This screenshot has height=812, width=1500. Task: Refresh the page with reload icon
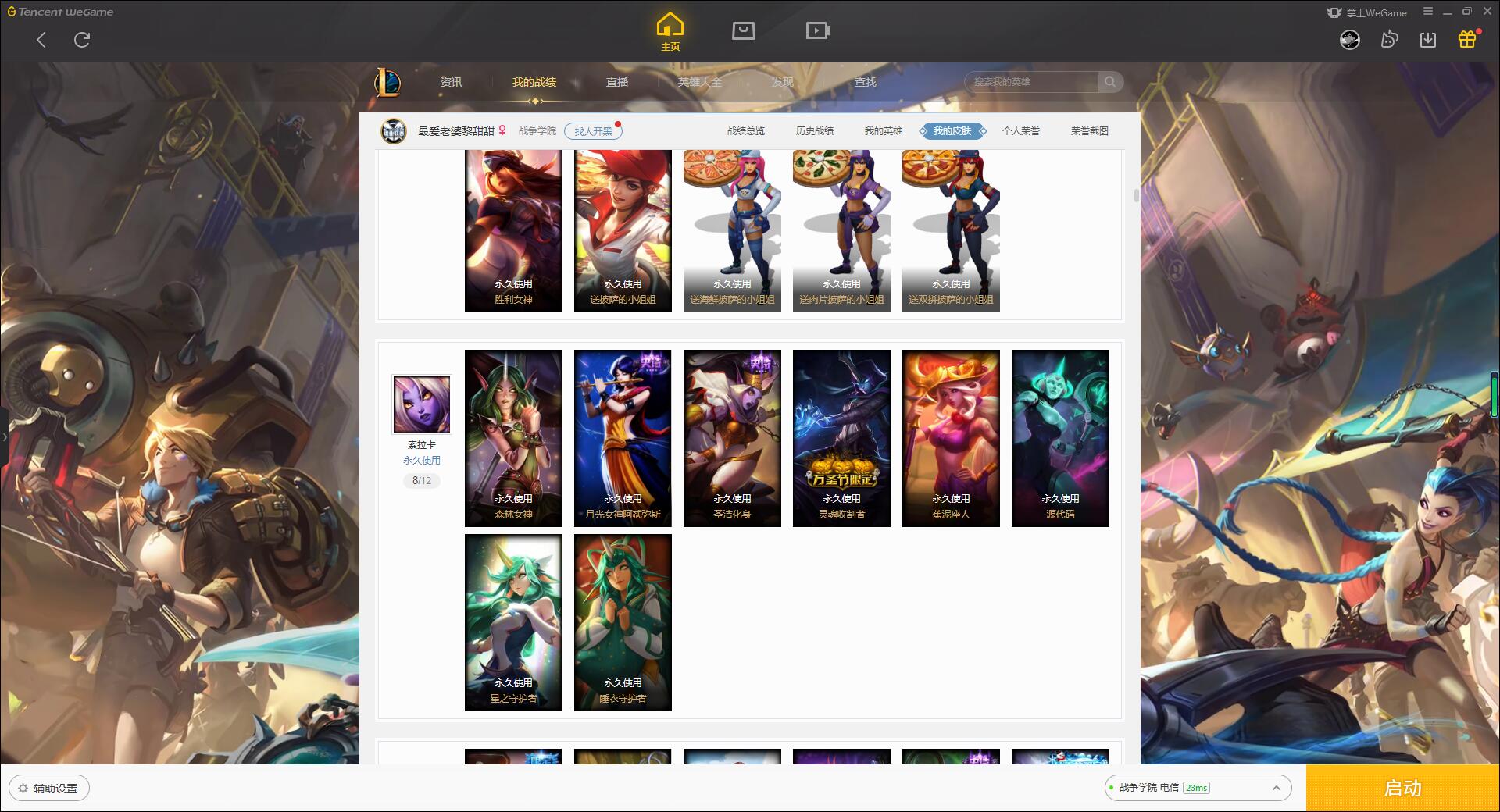tap(82, 40)
